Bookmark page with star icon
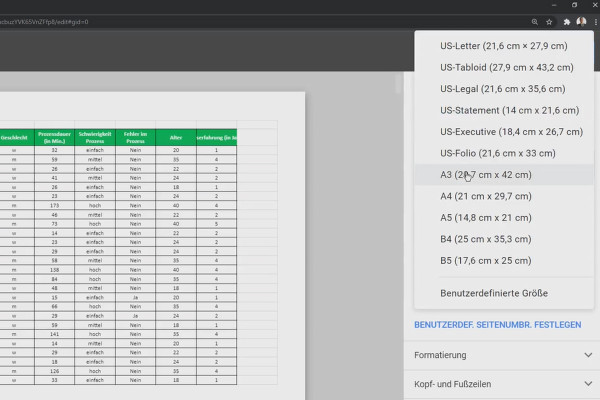 tap(549, 22)
